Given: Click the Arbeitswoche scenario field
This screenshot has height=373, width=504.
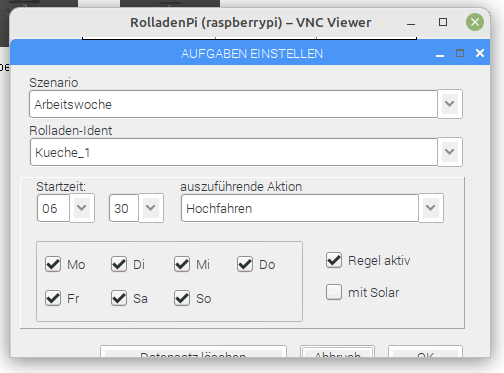Looking at the screenshot, I should pyautogui.click(x=233, y=104).
